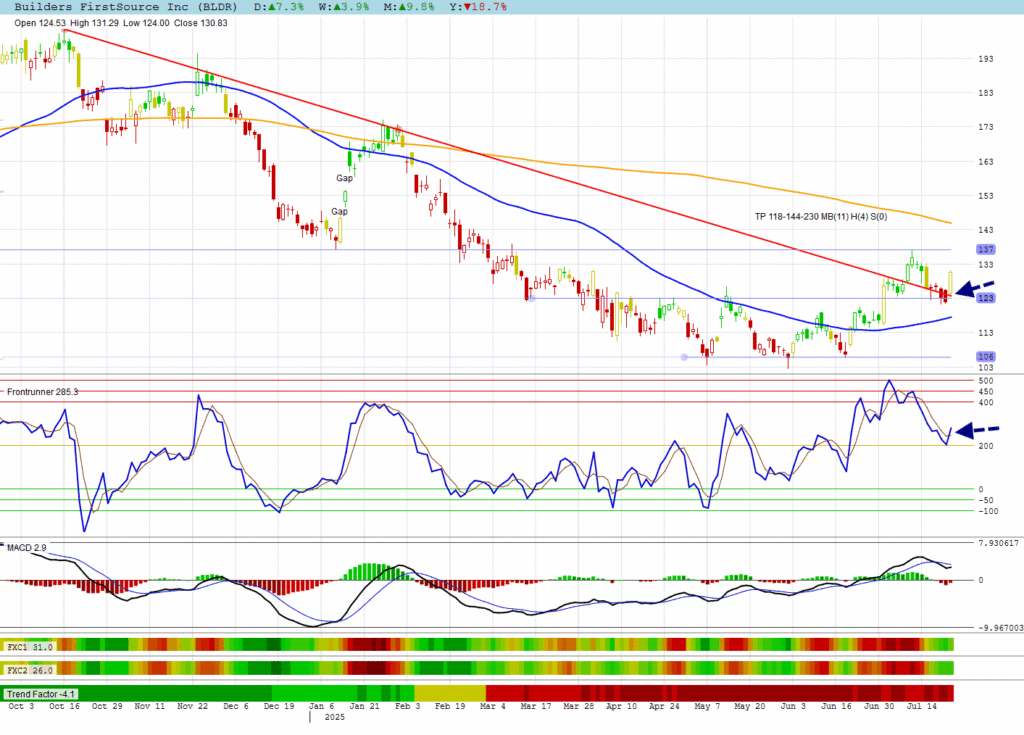Click the Jul 14 date label

coord(921,706)
